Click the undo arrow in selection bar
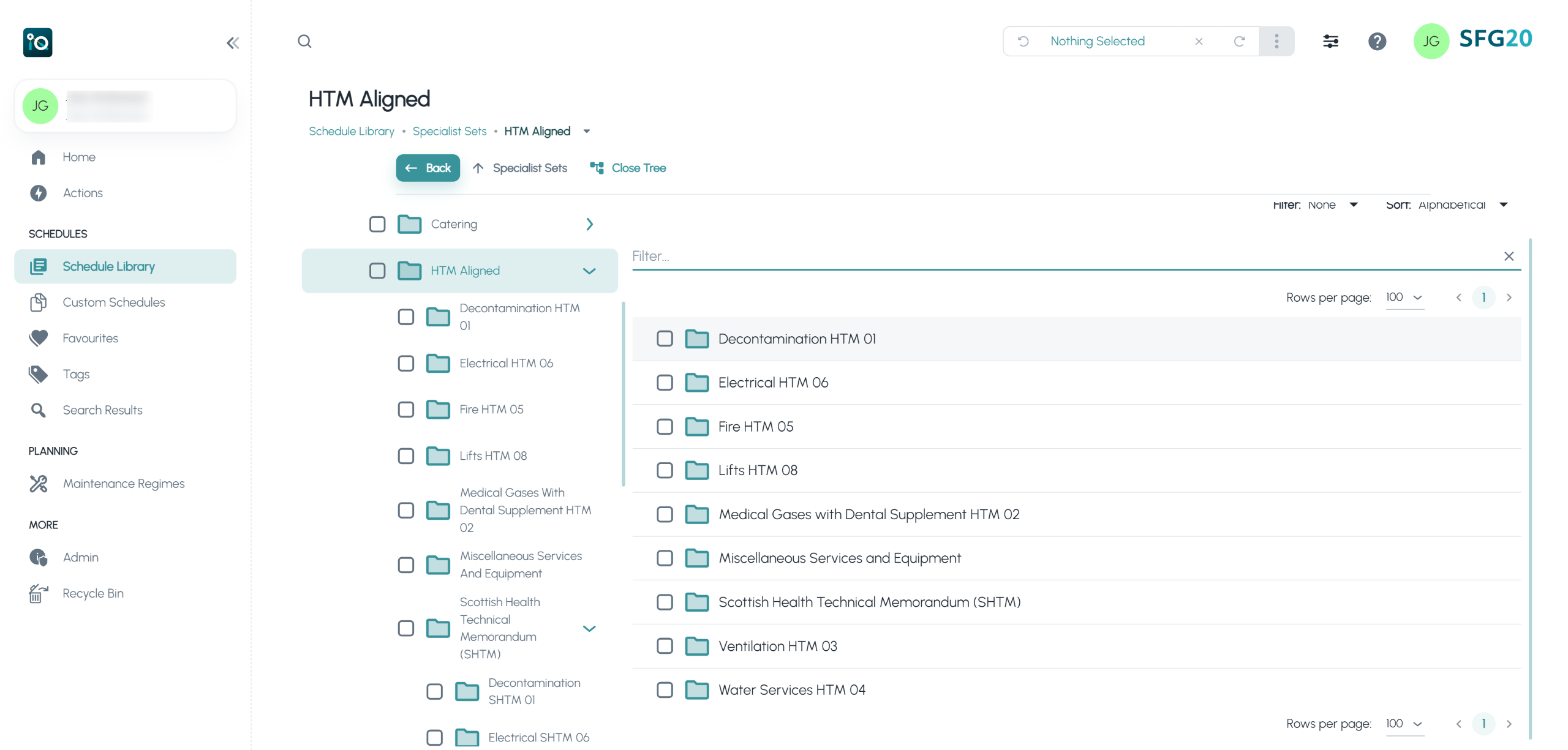The width and height of the screenshot is (1568, 750). tap(1023, 41)
